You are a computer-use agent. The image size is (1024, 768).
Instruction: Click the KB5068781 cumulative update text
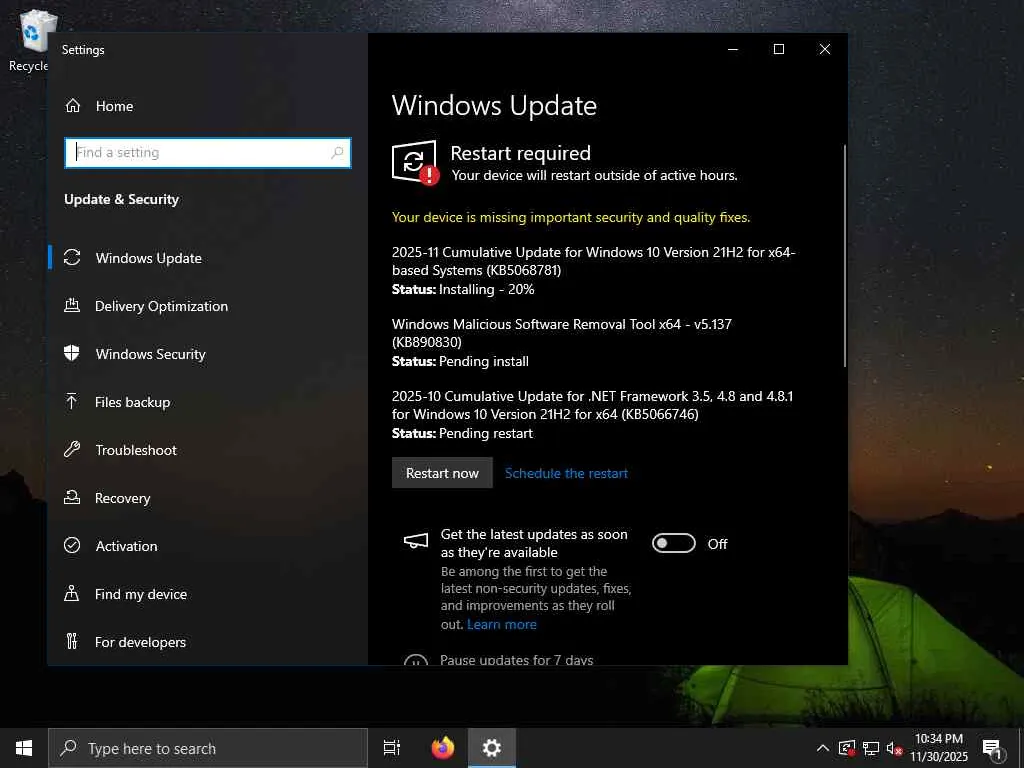click(x=594, y=261)
